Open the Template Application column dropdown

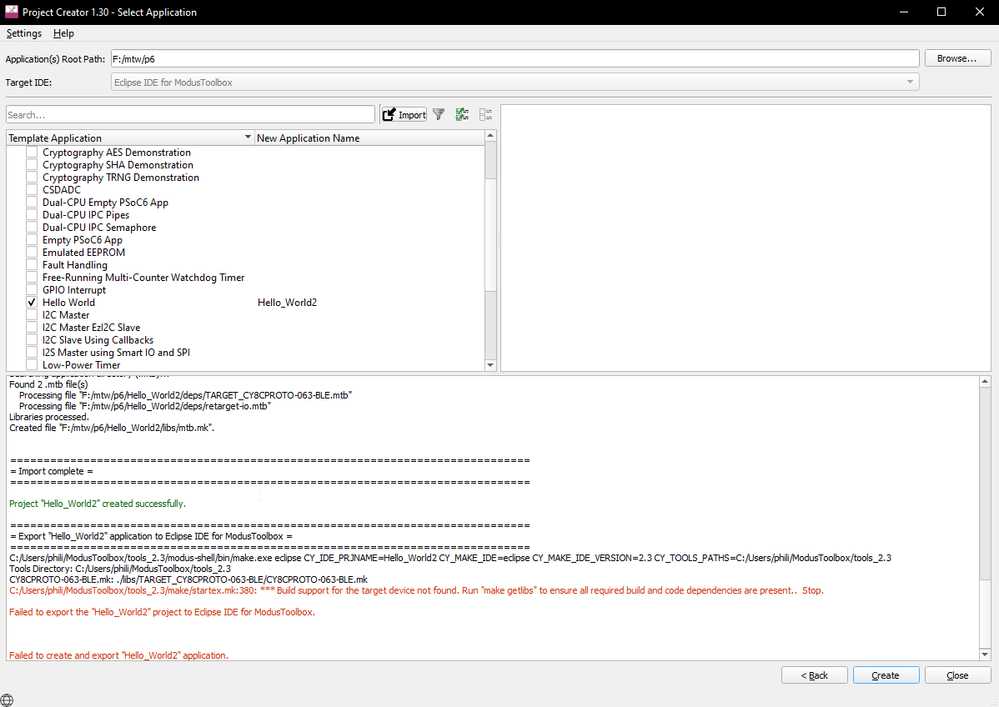click(x=246, y=137)
